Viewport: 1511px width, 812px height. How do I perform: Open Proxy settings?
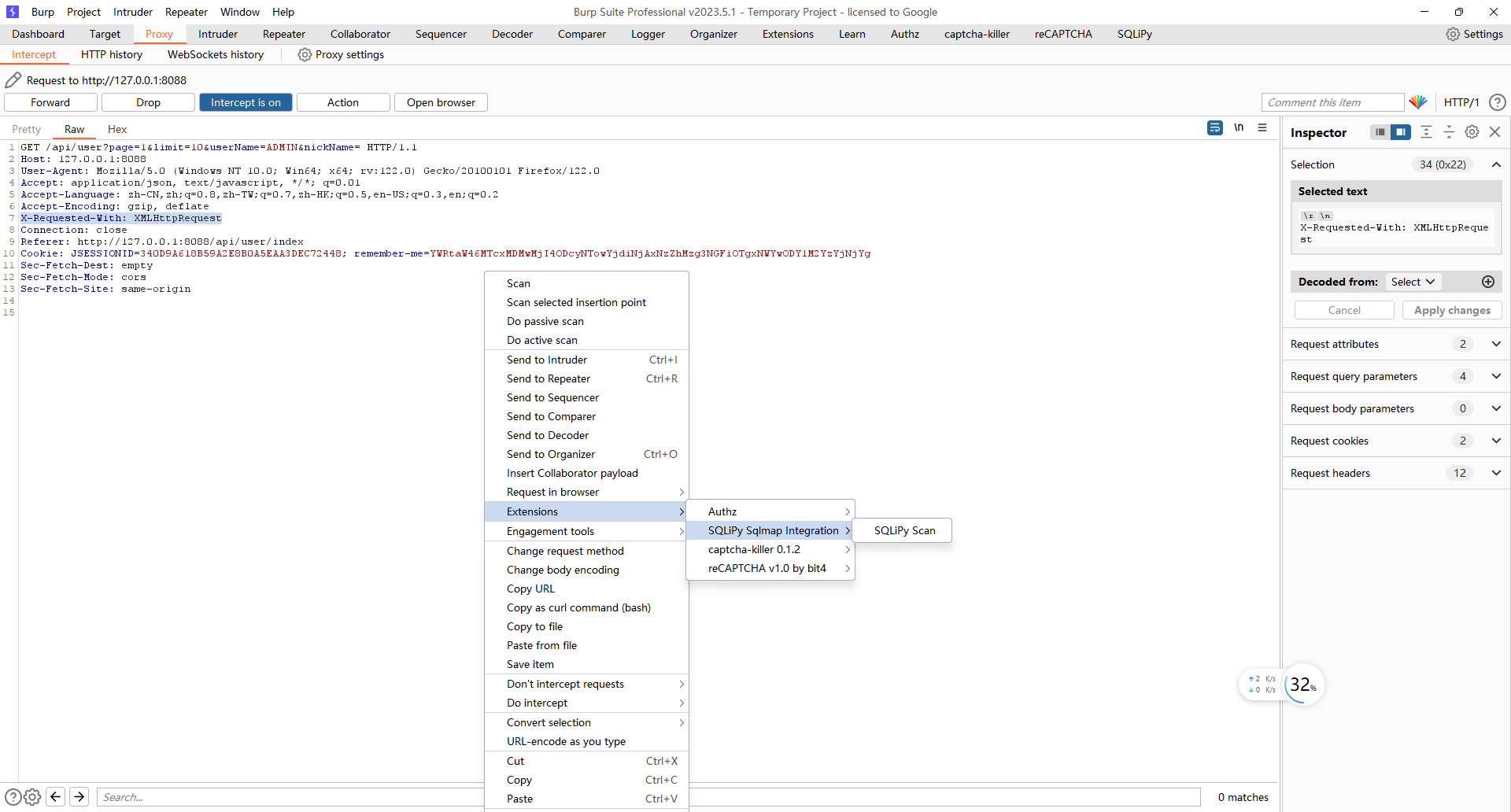[341, 54]
